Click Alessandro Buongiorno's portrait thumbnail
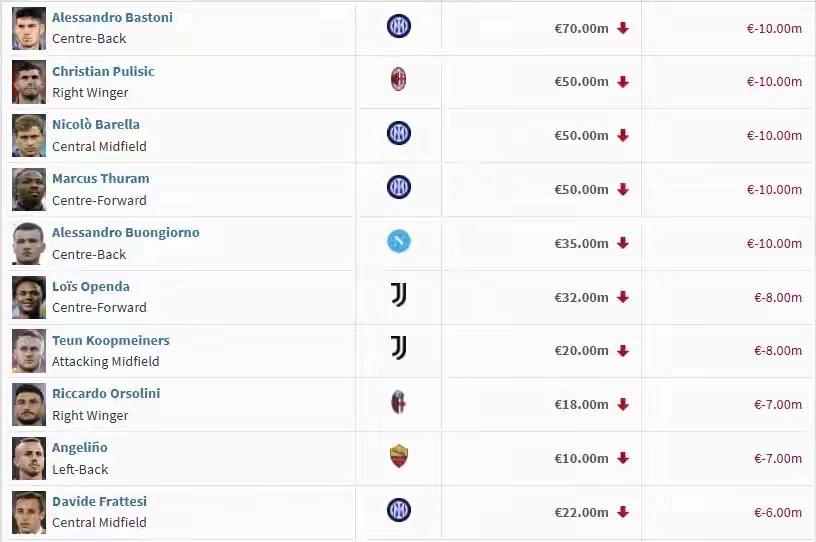The height and width of the screenshot is (542, 816). [x=29, y=244]
